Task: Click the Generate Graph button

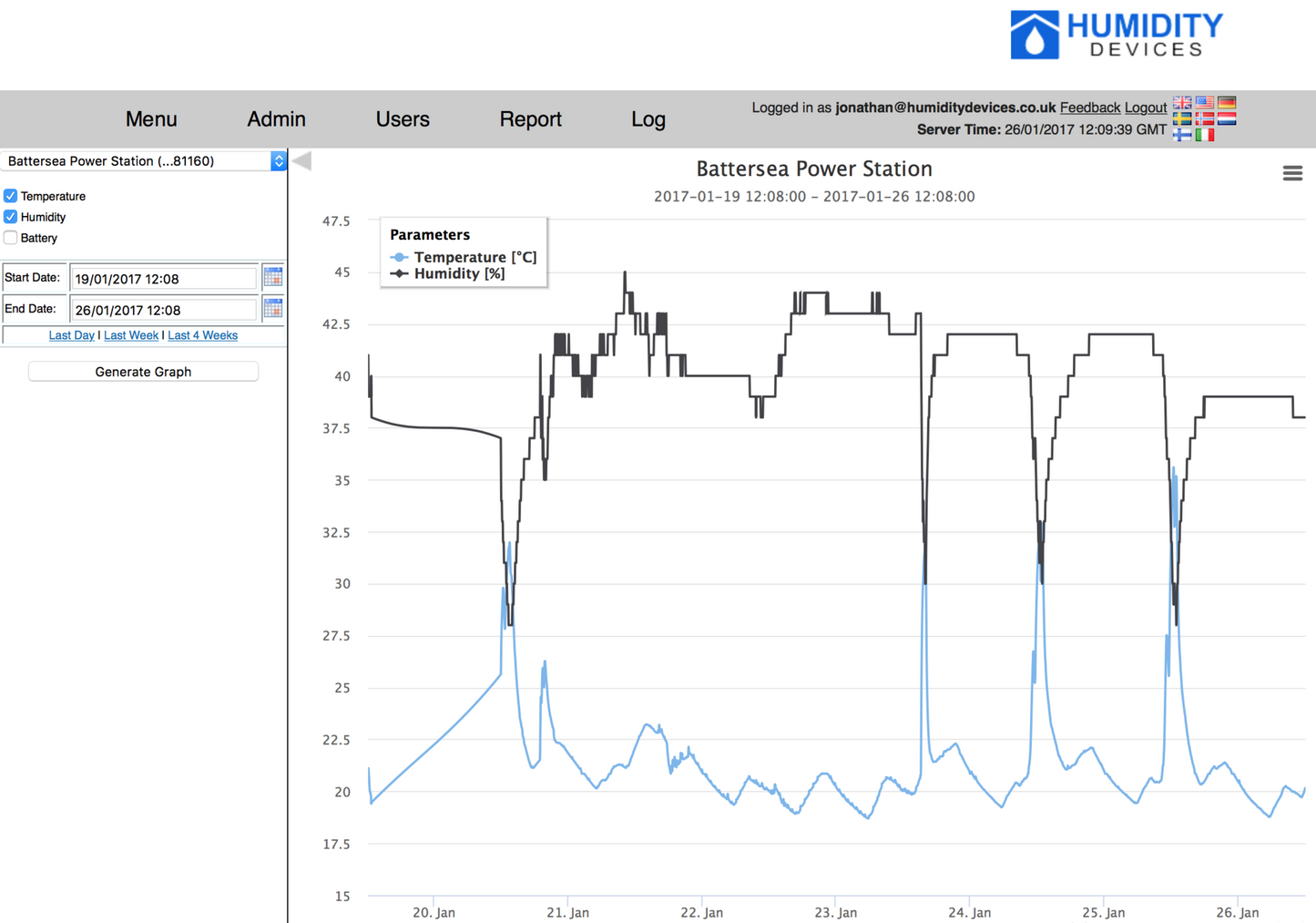Action: [x=143, y=372]
